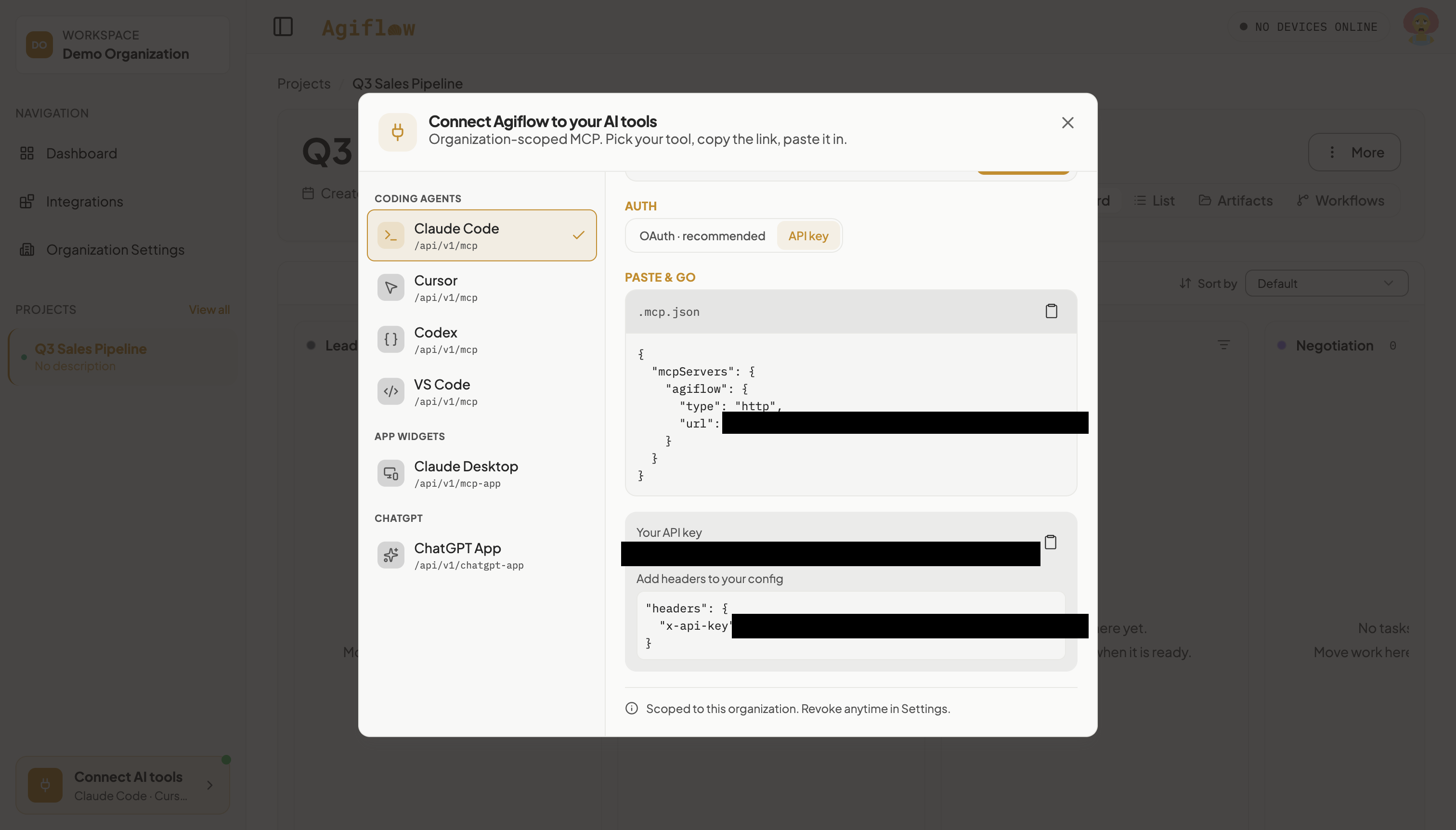Open the More options menu

[x=1354, y=152]
